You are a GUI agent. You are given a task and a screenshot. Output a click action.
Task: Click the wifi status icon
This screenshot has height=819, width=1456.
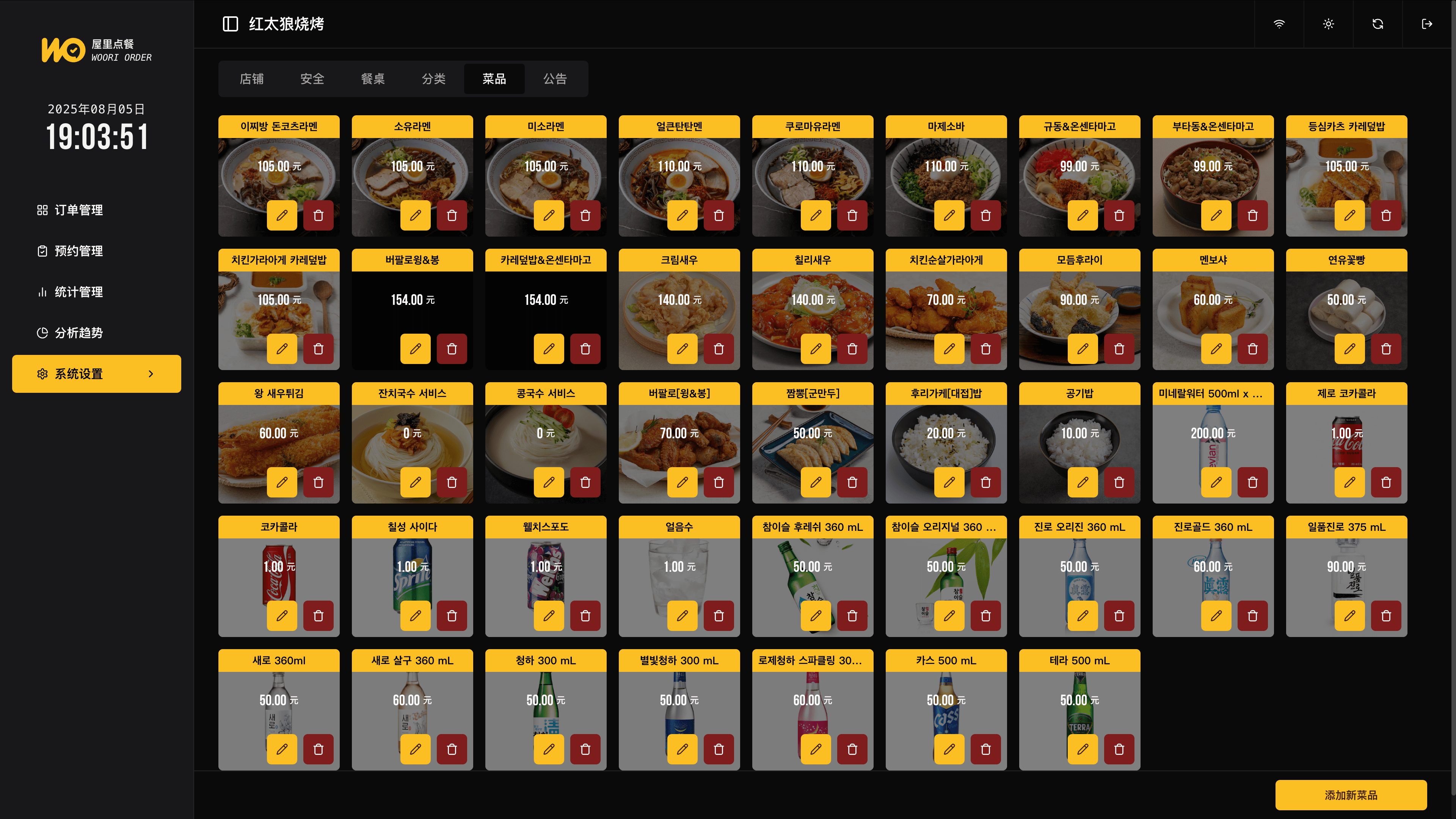pos(1279,24)
